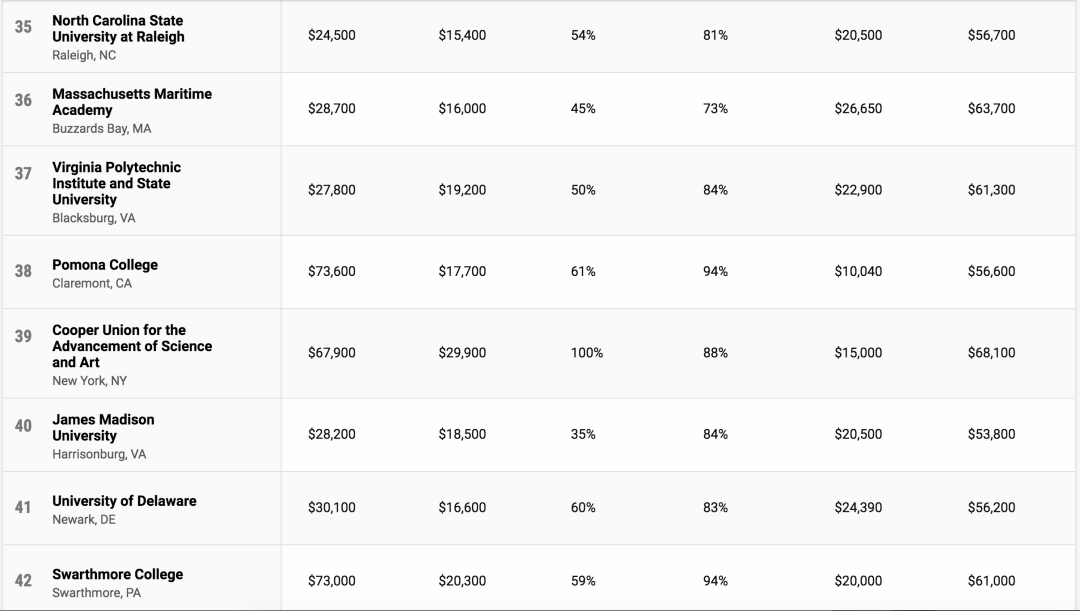Click Swarthmore's $61,000 value
The image size is (1080, 611).
(990, 580)
